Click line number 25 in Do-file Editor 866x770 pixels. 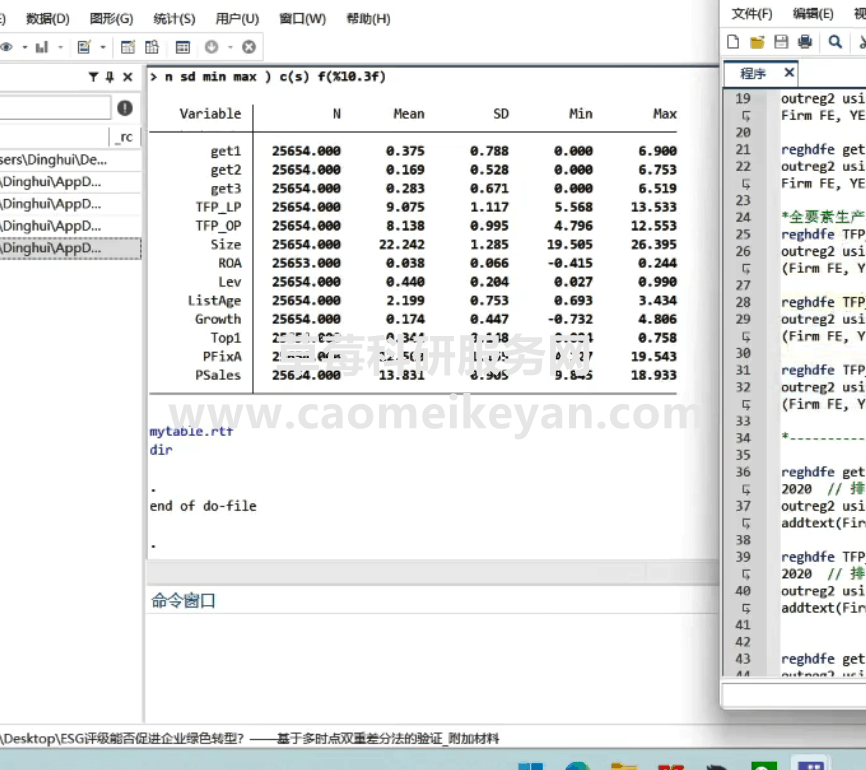click(x=743, y=234)
